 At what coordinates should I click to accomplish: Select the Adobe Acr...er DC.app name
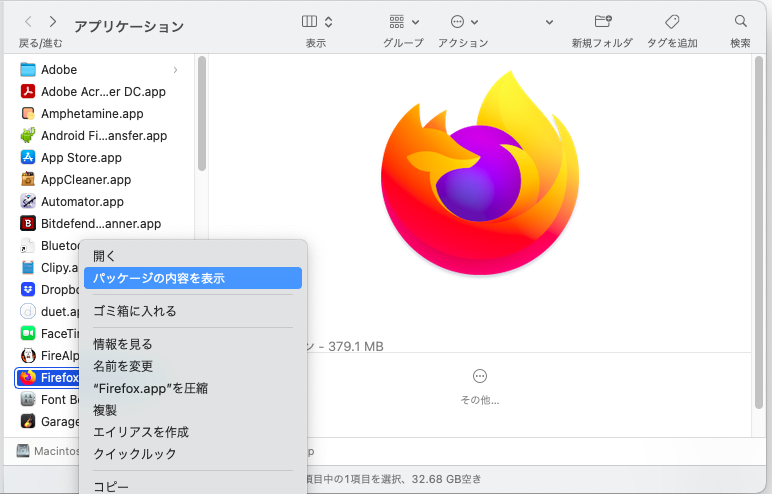(x=103, y=92)
